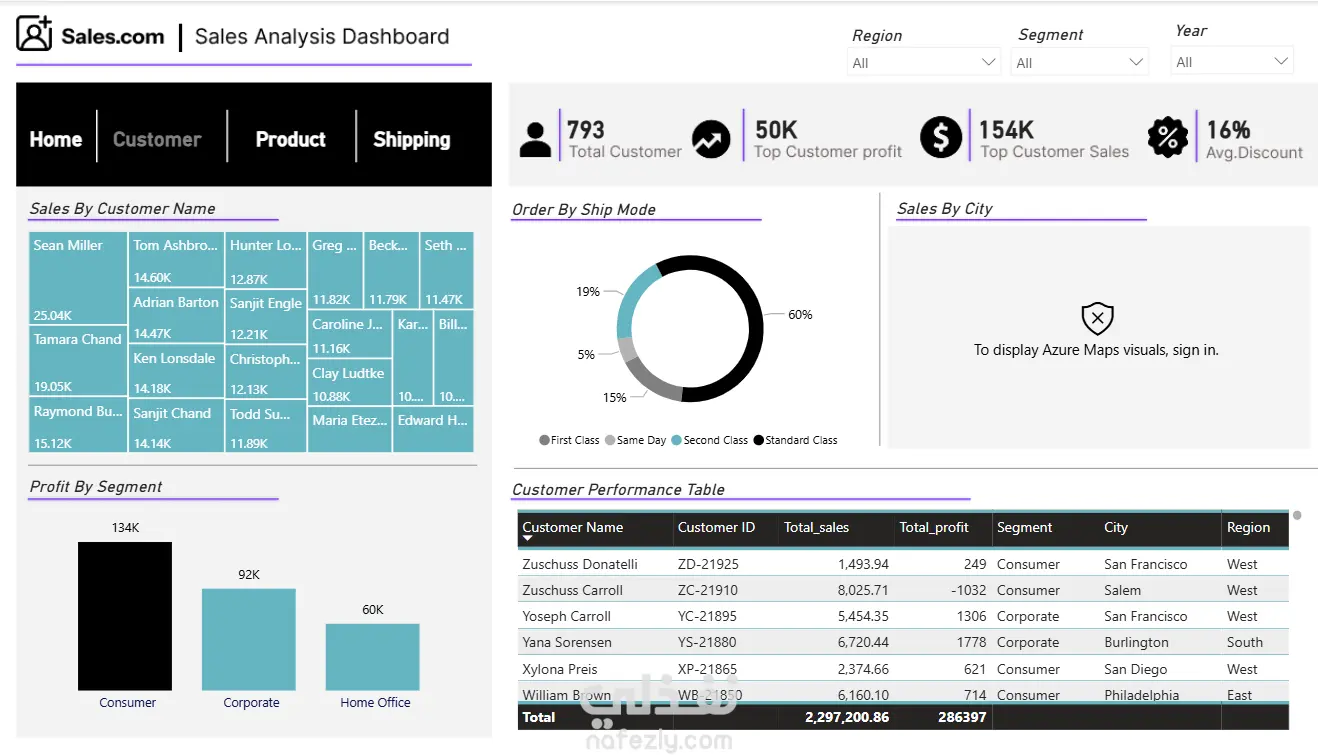Select the Sean Miller treemap tile
Viewport: 1318px width, 755px height.
tap(78, 279)
